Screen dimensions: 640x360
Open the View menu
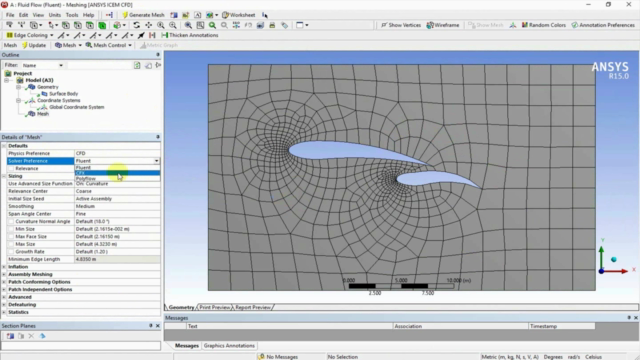click(38, 15)
